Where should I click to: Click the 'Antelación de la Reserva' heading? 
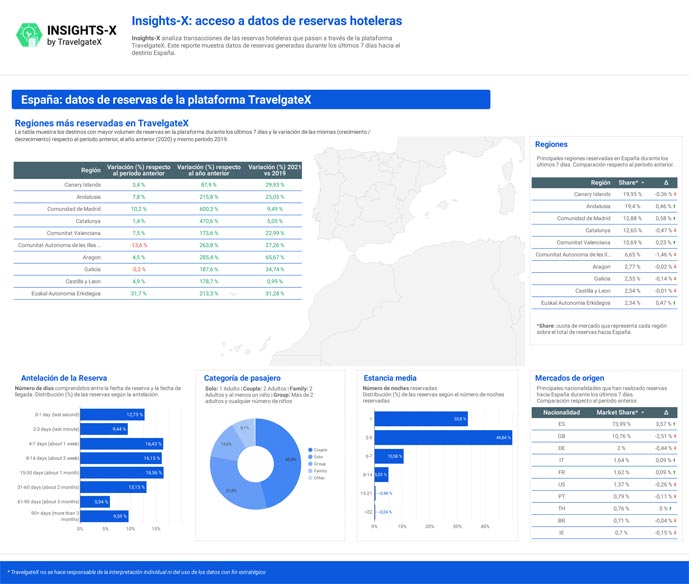click(x=64, y=378)
